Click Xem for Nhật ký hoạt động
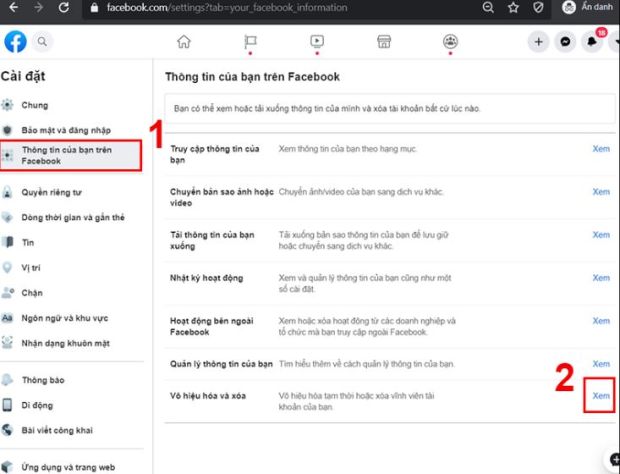 [601, 278]
